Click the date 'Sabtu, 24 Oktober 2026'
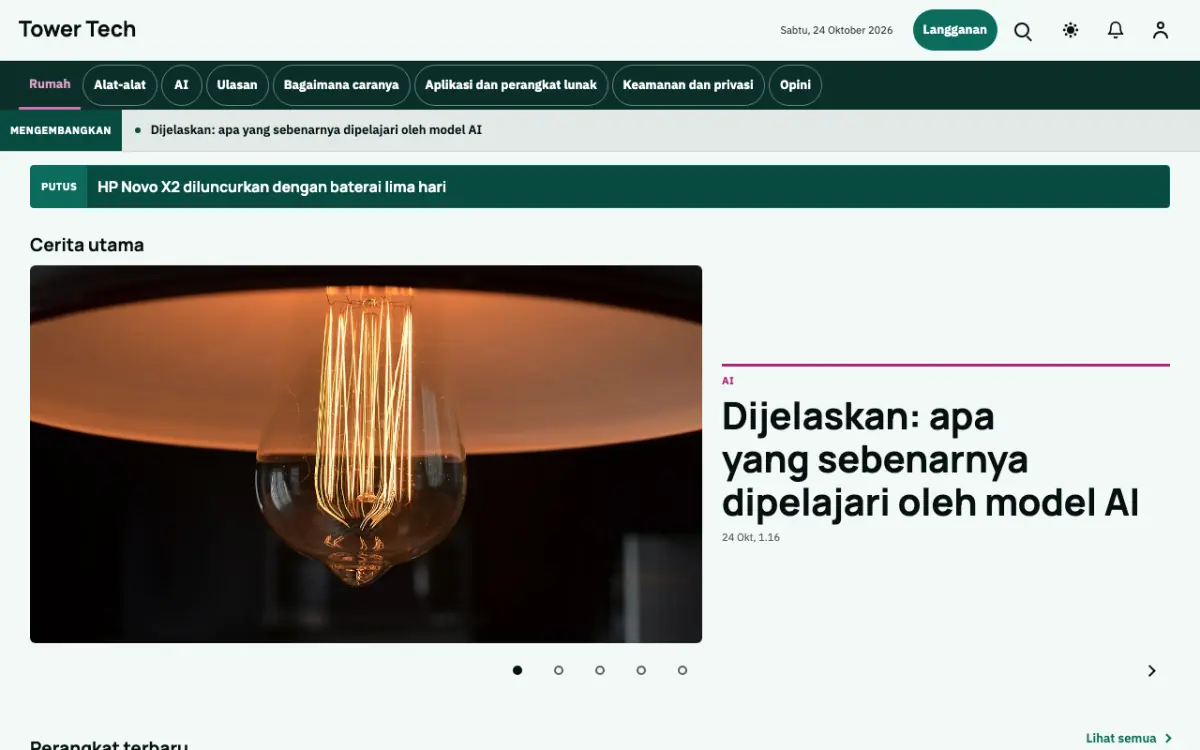The width and height of the screenshot is (1200, 750). 836,30
